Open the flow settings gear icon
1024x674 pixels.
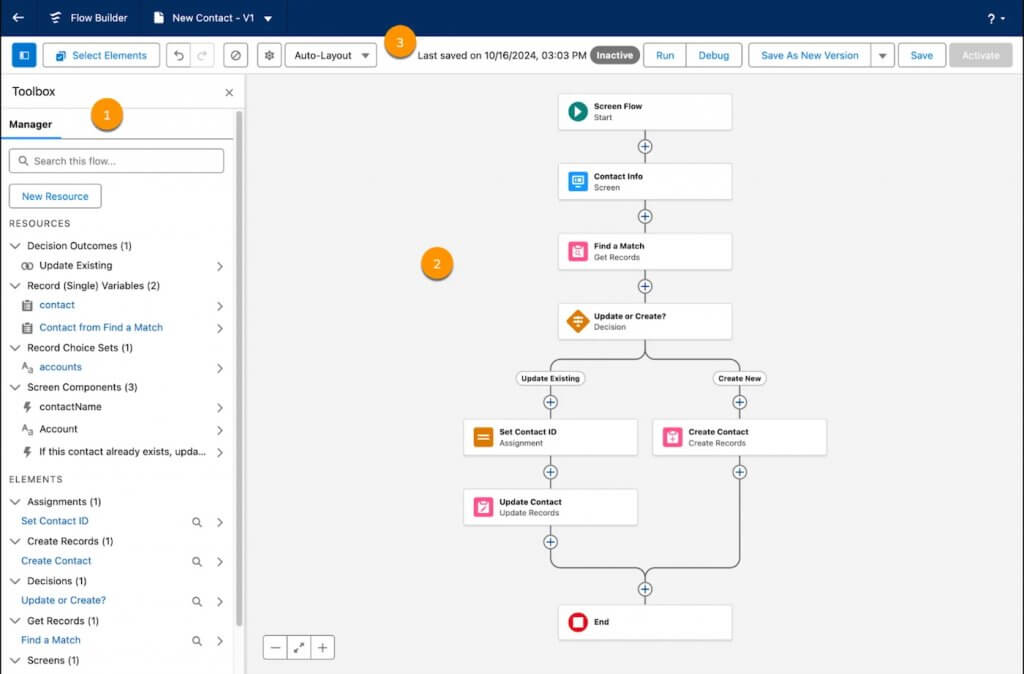tap(268, 55)
